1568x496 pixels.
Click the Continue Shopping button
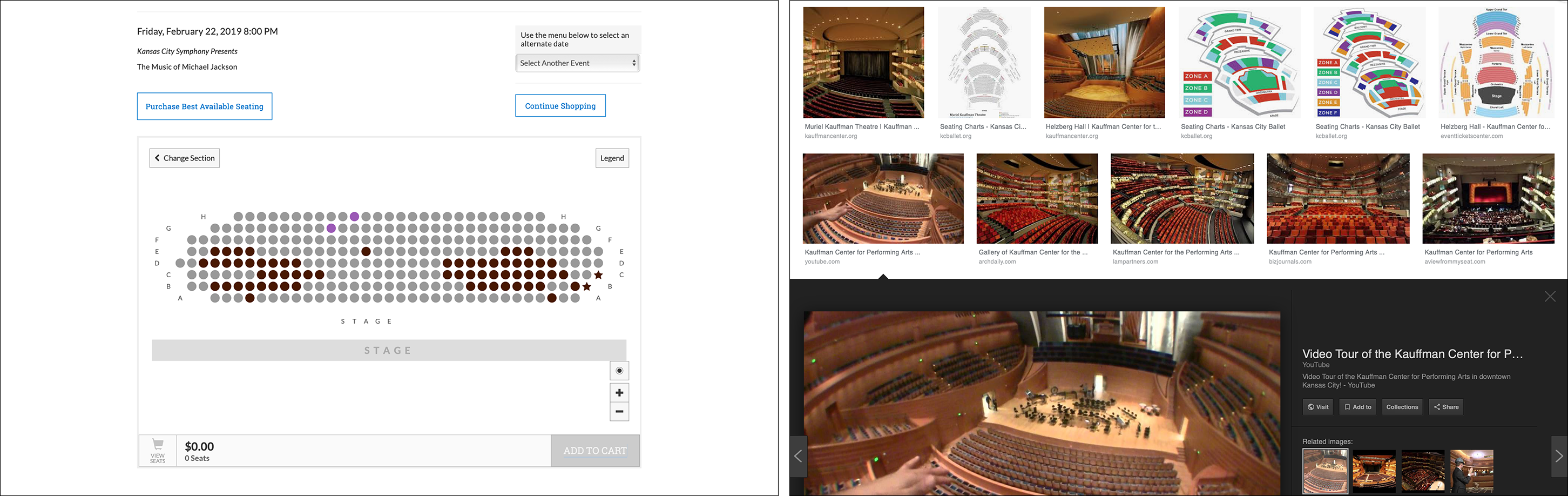[560, 105]
